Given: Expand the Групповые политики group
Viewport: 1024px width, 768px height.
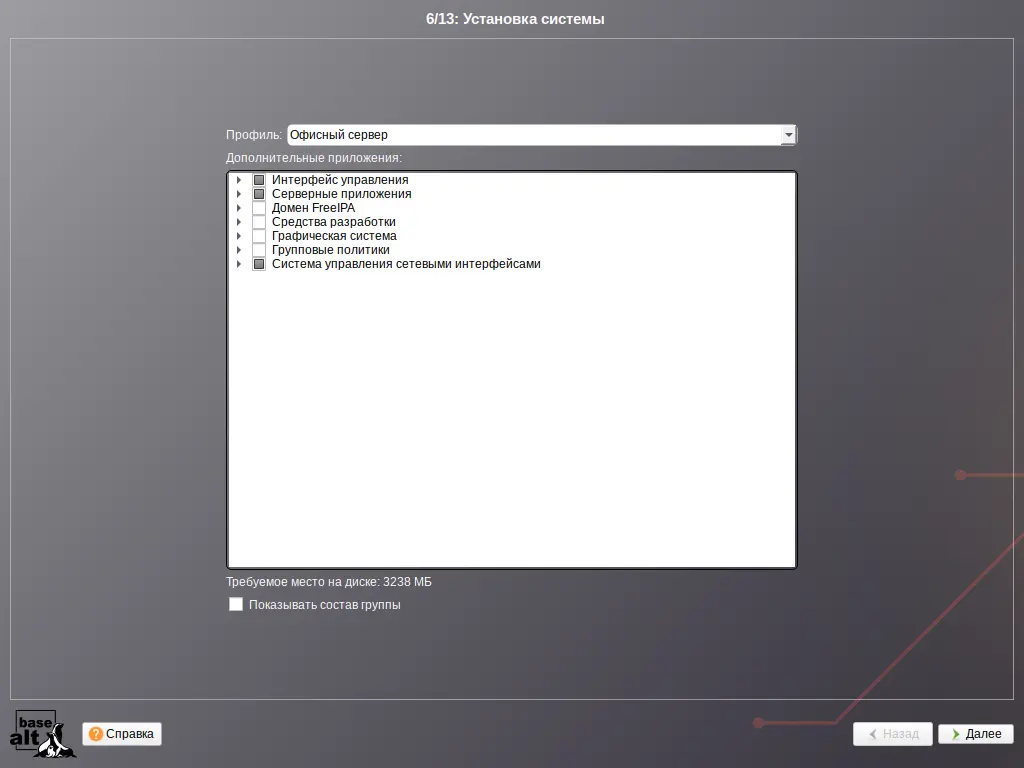Looking at the screenshot, I should pyautogui.click(x=239, y=250).
